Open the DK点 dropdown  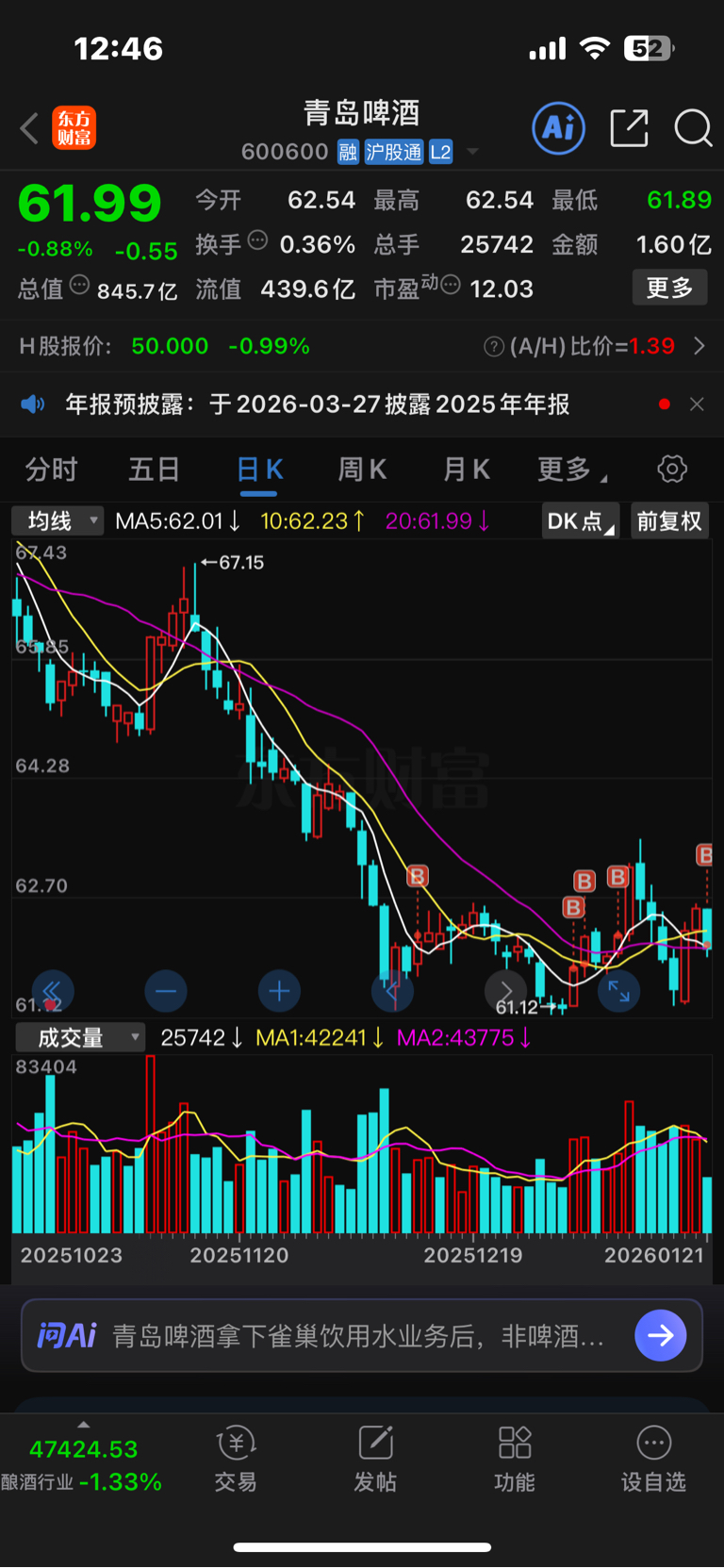(581, 521)
